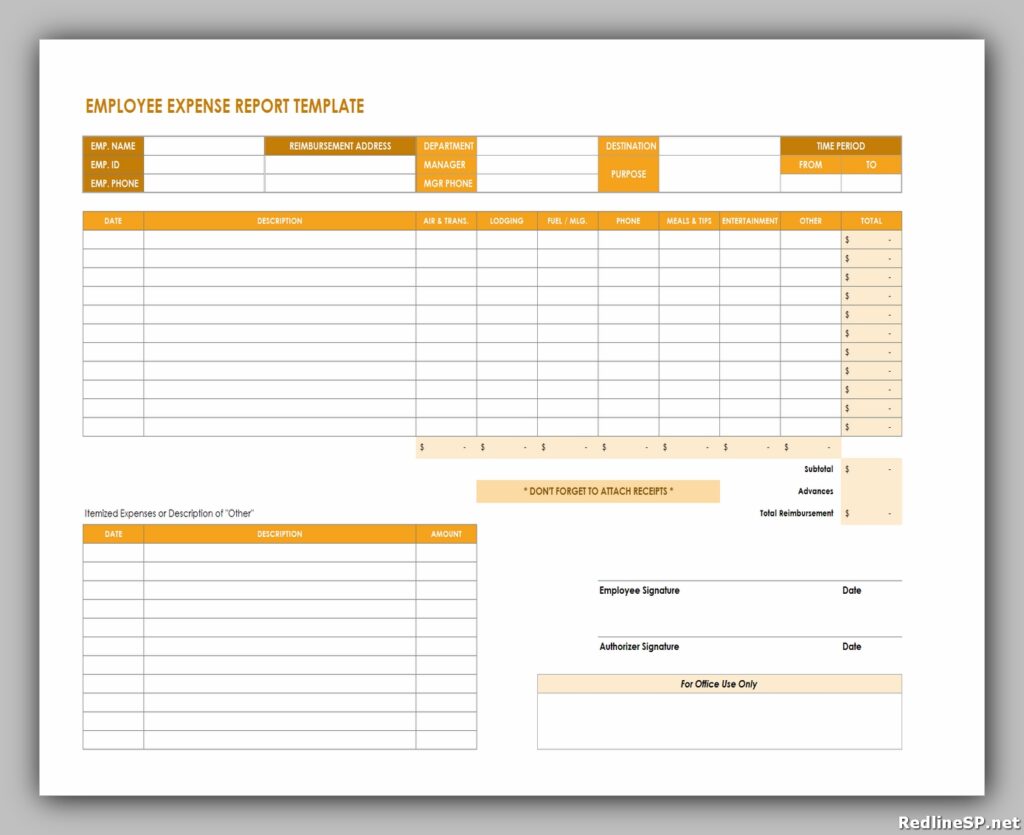Click the main table DATE header

point(113,221)
